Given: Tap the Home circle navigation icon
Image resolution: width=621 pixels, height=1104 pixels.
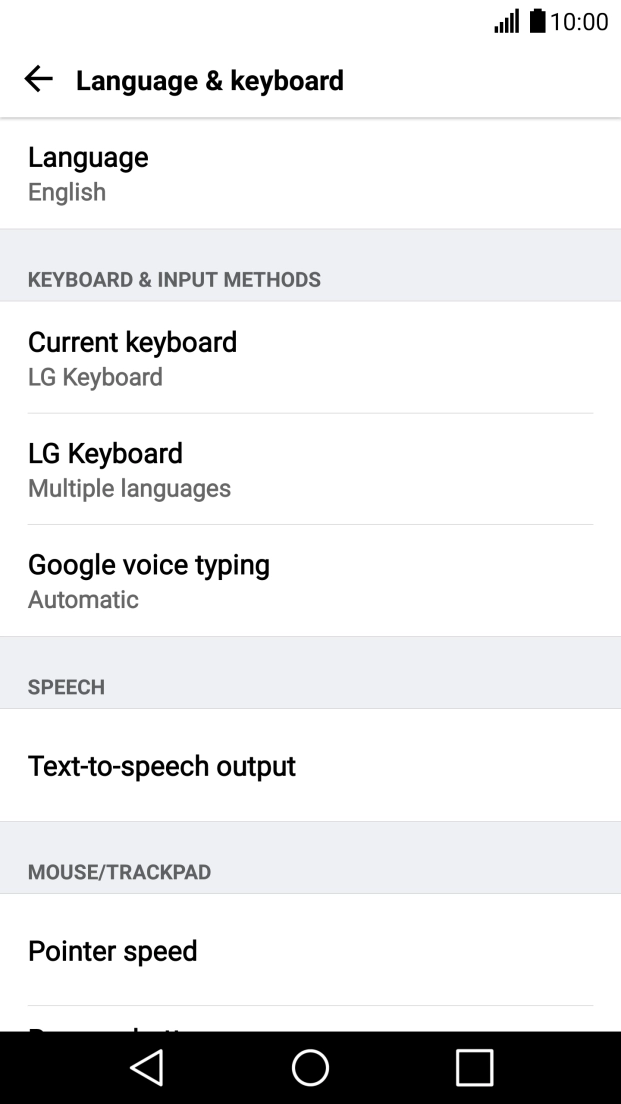Looking at the screenshot, I should [310, 1067].
